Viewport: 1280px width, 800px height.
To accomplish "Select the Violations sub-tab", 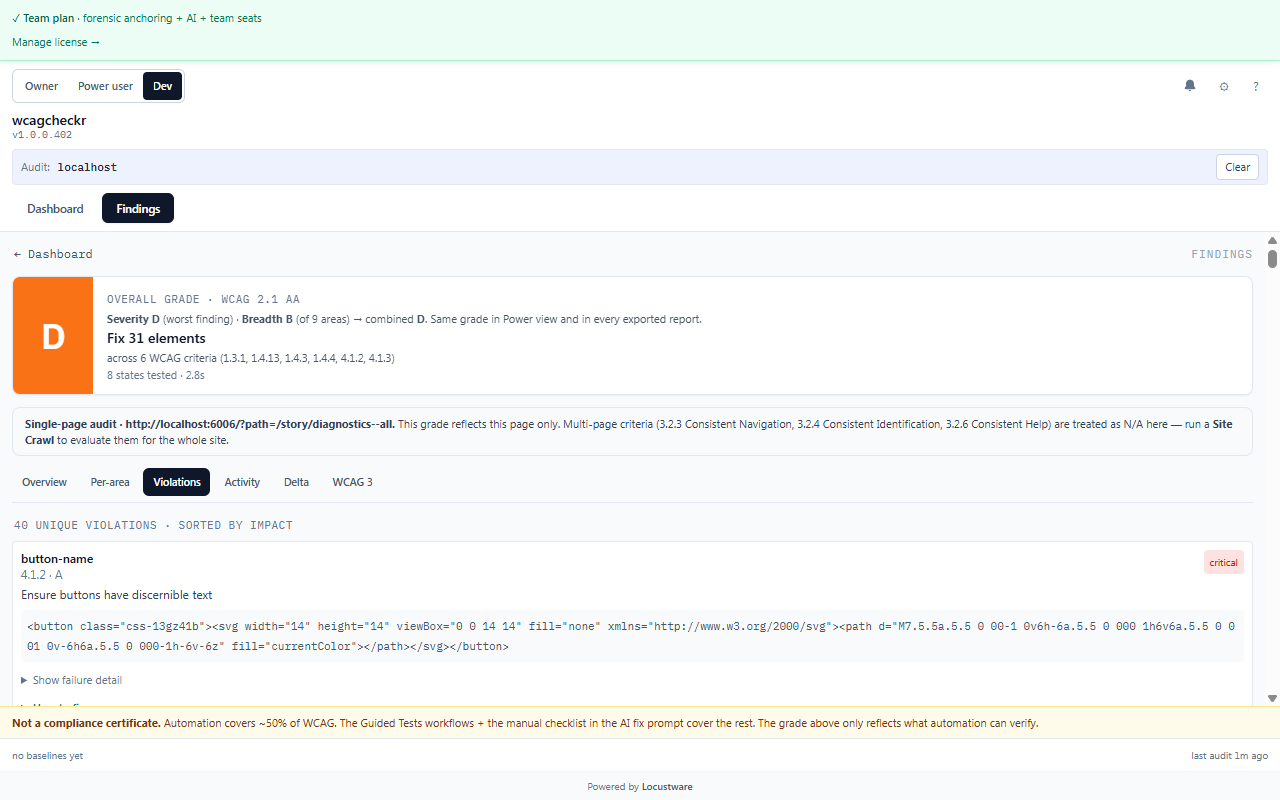I will click(177, 482).
